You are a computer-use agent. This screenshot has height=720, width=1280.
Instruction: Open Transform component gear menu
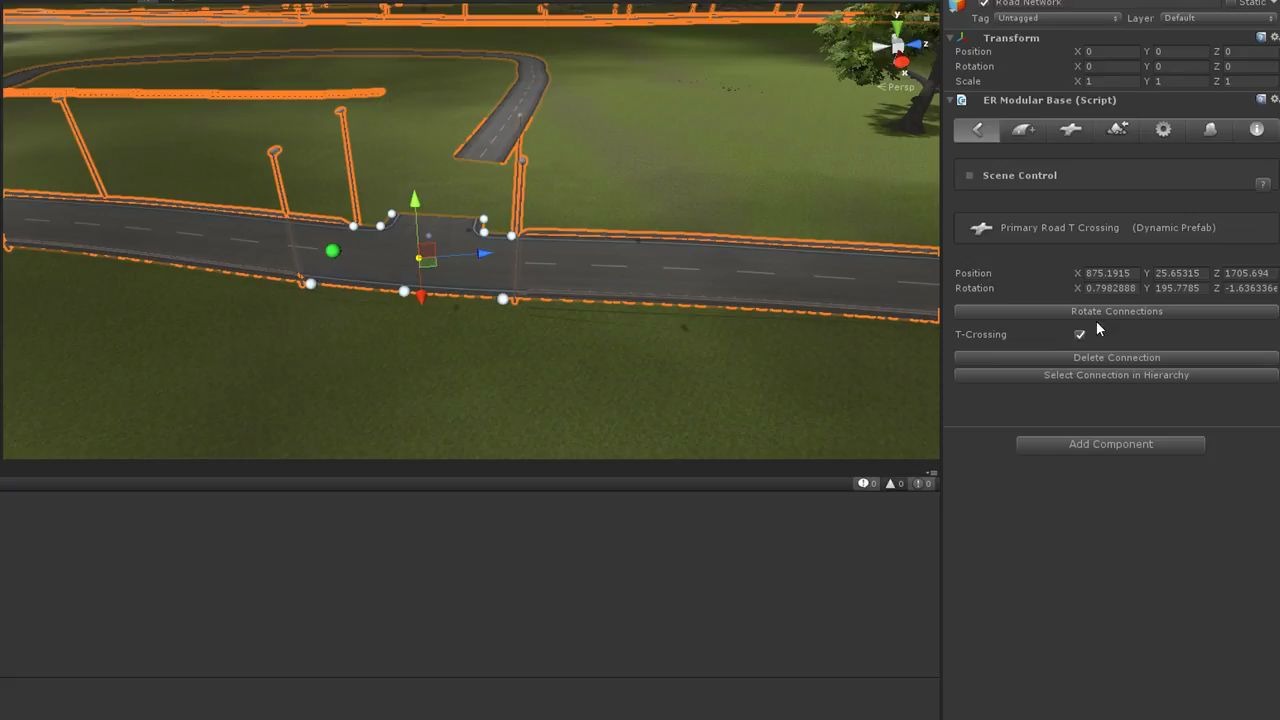coord(1274,37)
